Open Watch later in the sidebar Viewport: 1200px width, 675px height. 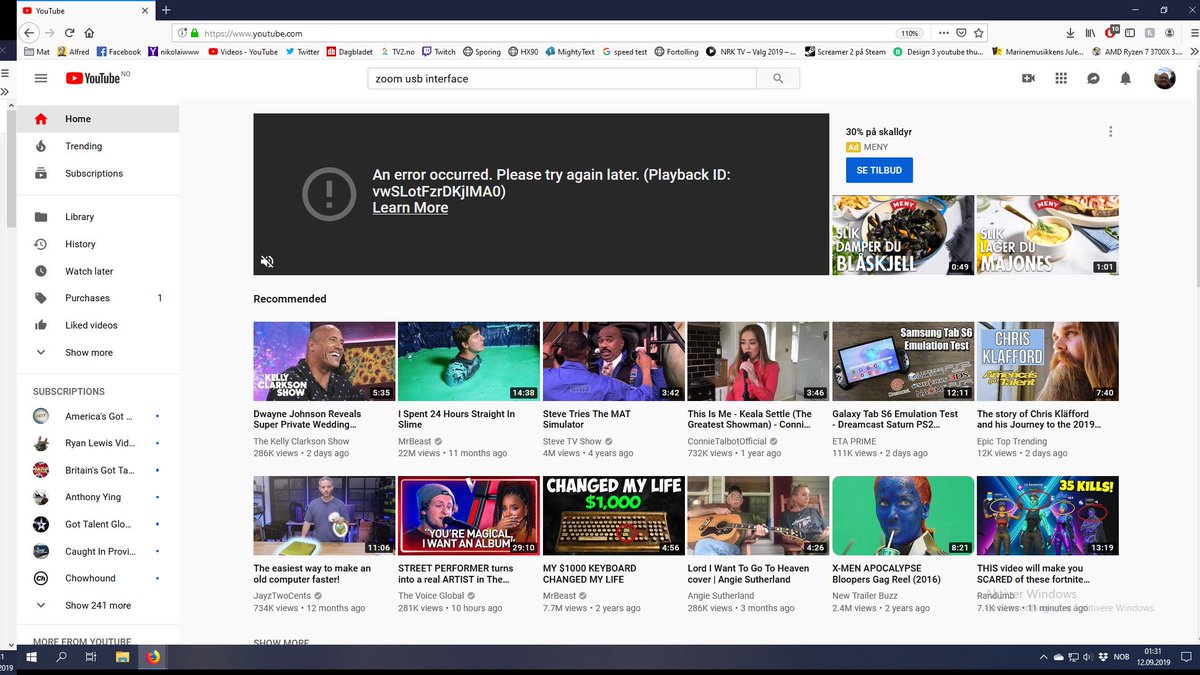(x=98, y=271)
